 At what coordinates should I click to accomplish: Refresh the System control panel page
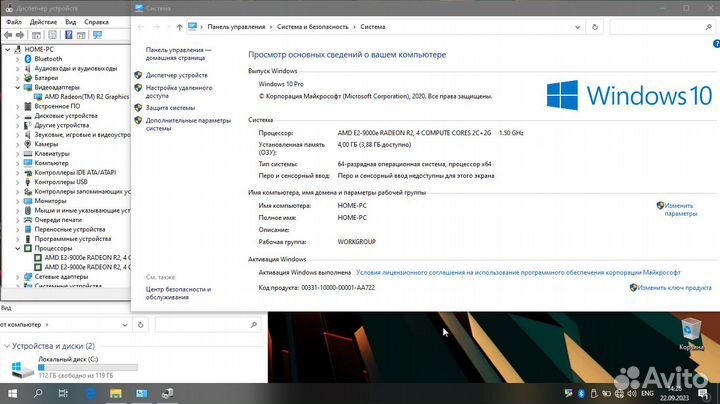(x=595, y=27)
